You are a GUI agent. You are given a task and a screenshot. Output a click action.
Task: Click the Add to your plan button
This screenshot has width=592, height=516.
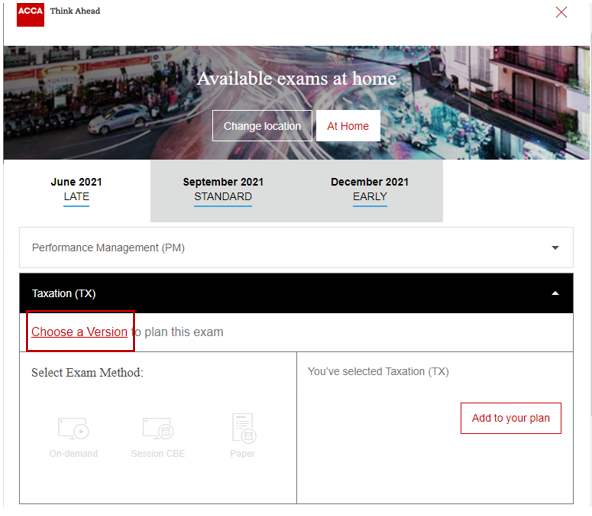click(511, 418)
